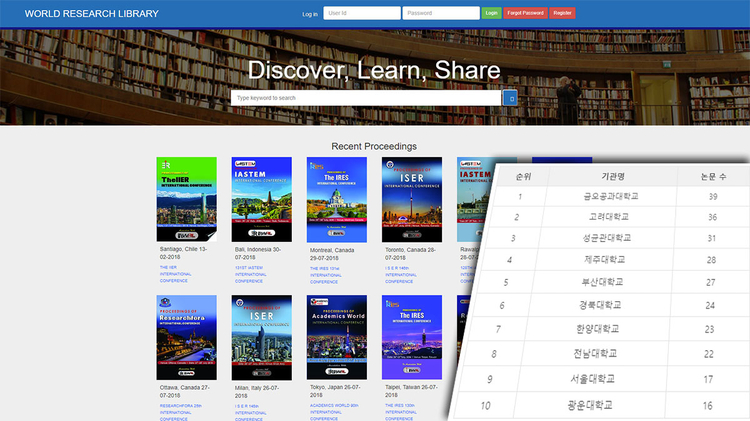The width and height of the screenshot is (750, 421).
Task: Click 'Bali, Indonesia 30-07-2018' caption
Action: tap(257, 253)
